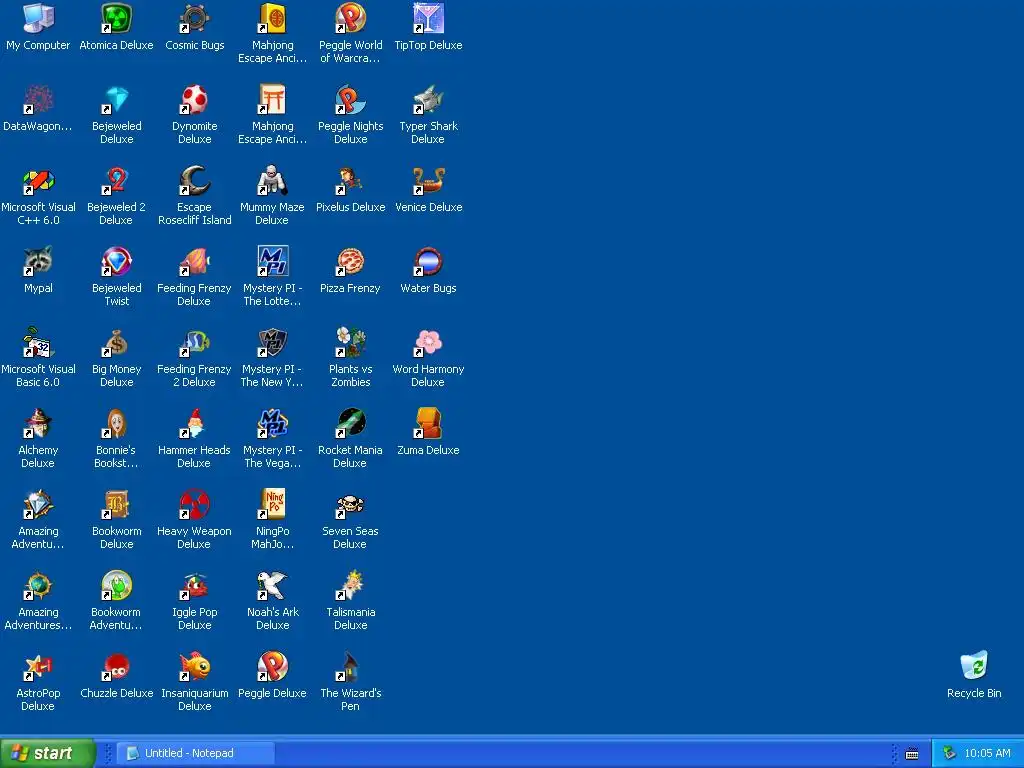Select the Mummy Maze Deluxe icon
Viewport: 1024px width, 768px height.
click(272, 180)
